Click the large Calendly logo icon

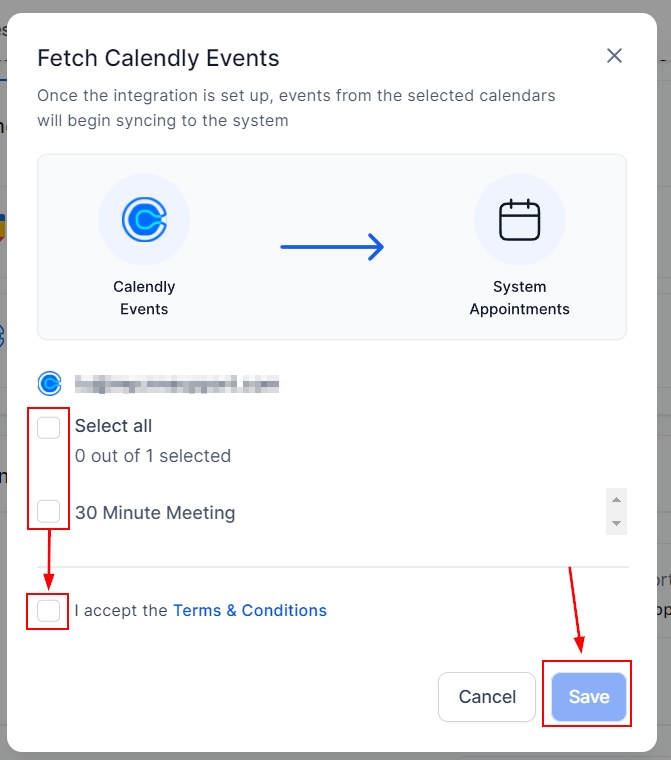[144, 220]
